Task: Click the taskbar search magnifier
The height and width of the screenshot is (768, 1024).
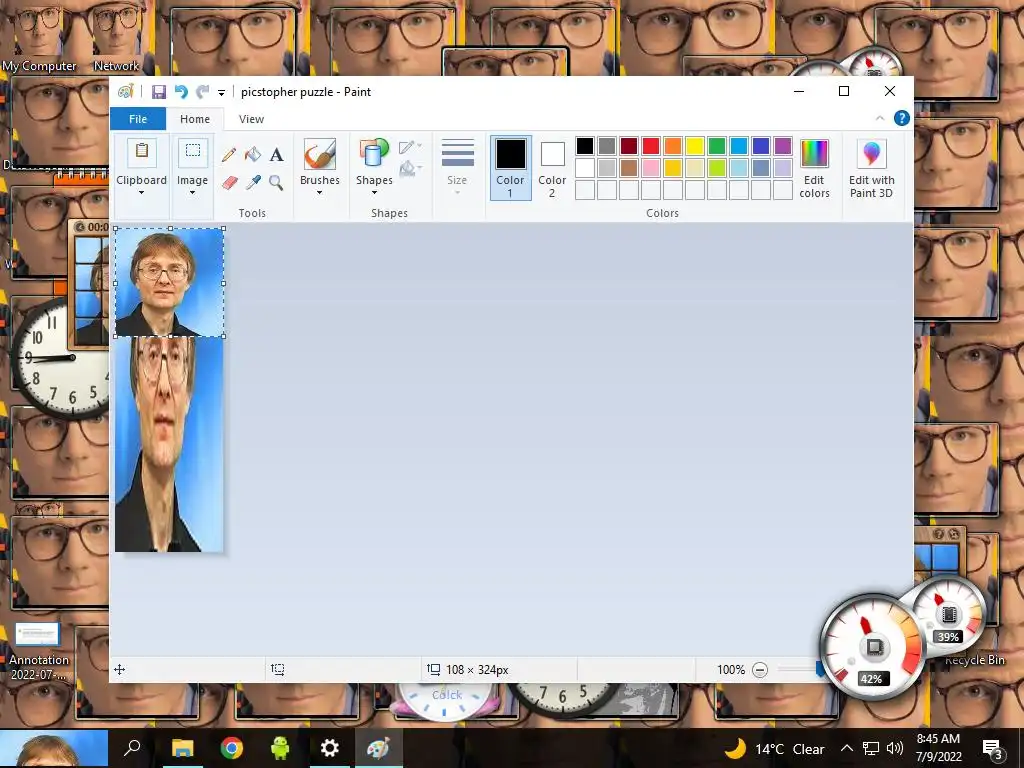Action: click(133, 748)
